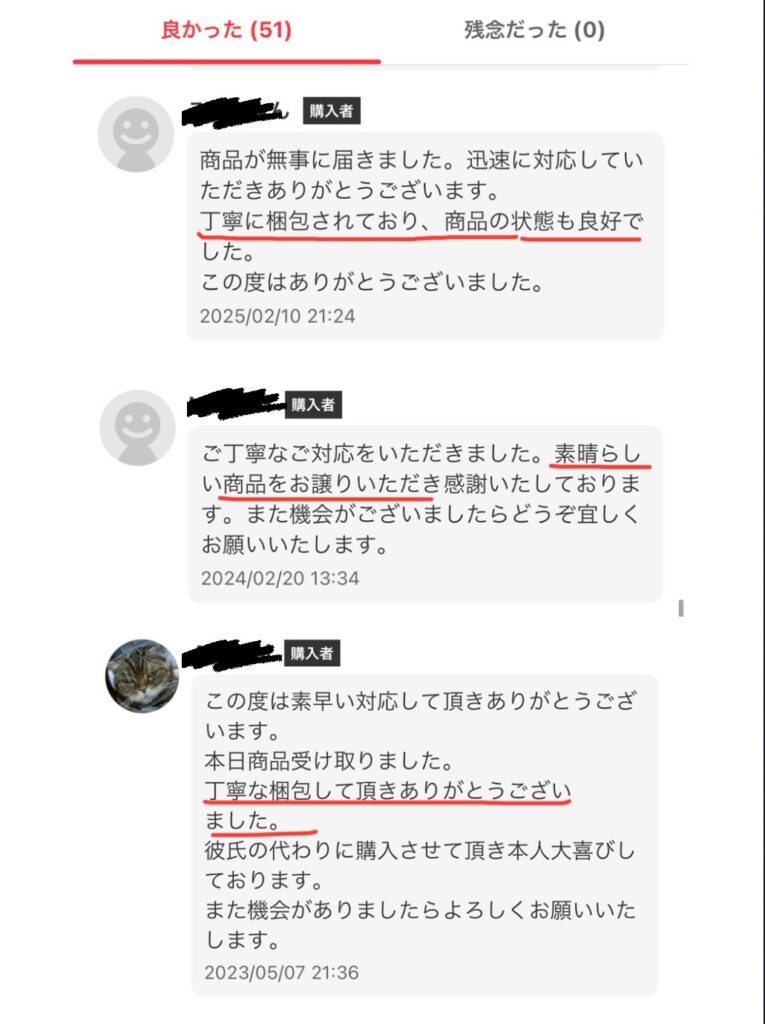This screenshot has height=1024, width=765.
Task: Click the 購入者 badge on third review
Action: pyautogui.click(x=312, y=652)
